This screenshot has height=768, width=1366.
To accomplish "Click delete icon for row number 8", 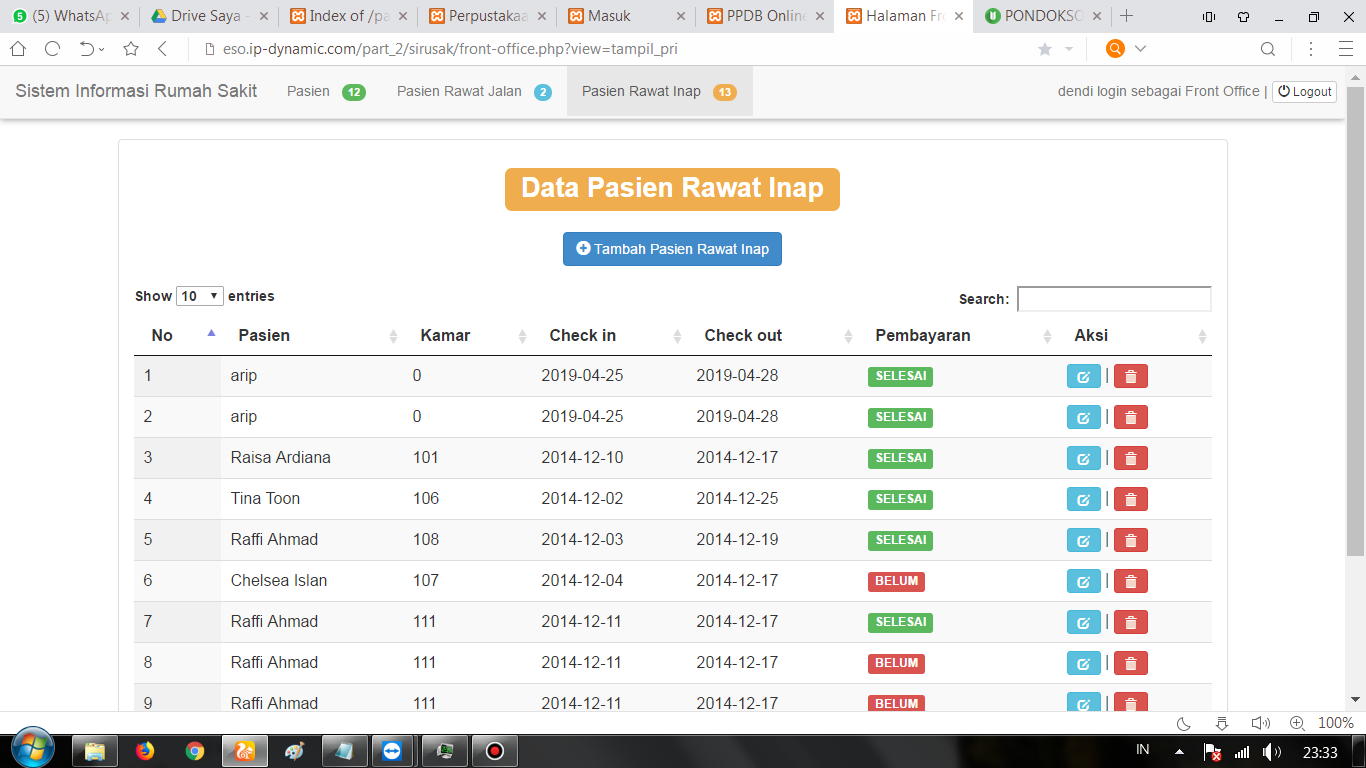I will 1130,663.
